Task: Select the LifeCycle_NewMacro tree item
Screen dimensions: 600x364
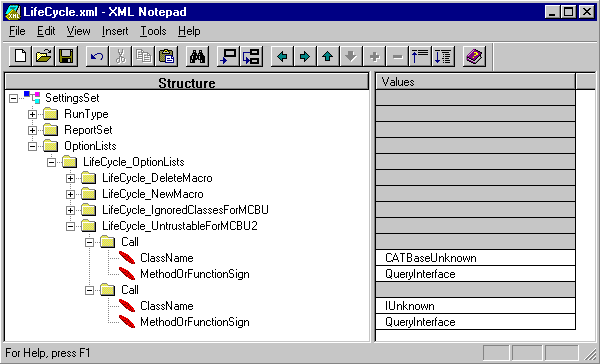Action: tap(153, 194)
